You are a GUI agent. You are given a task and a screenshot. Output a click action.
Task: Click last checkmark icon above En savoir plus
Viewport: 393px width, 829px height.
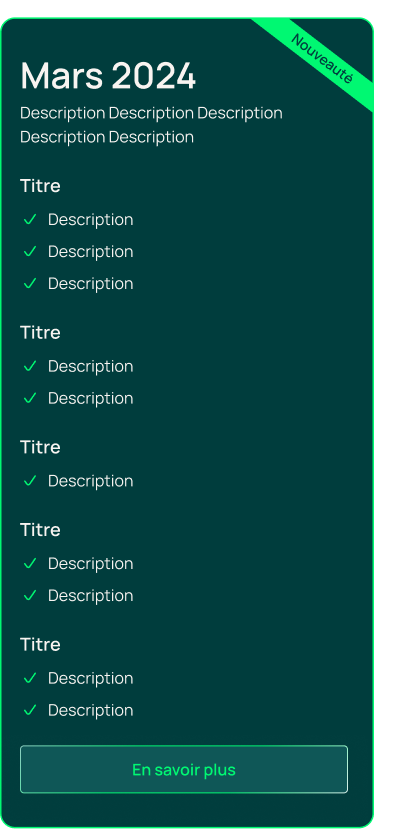30,710
